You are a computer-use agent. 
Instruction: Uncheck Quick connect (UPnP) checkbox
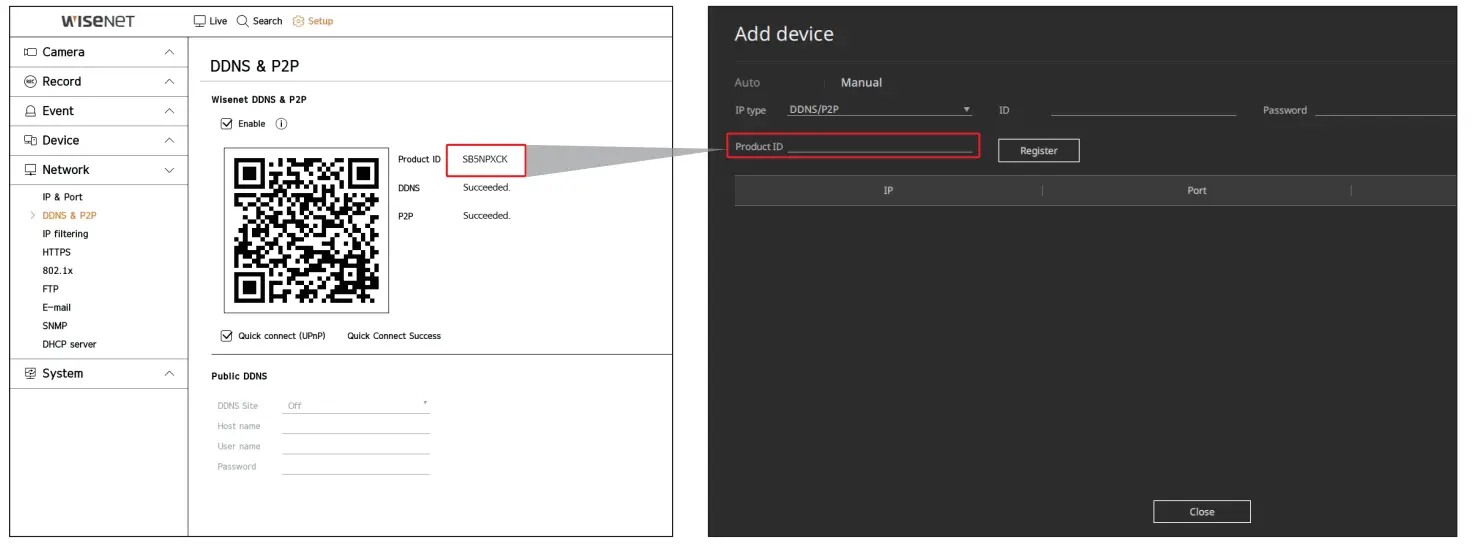click(227, 336)
